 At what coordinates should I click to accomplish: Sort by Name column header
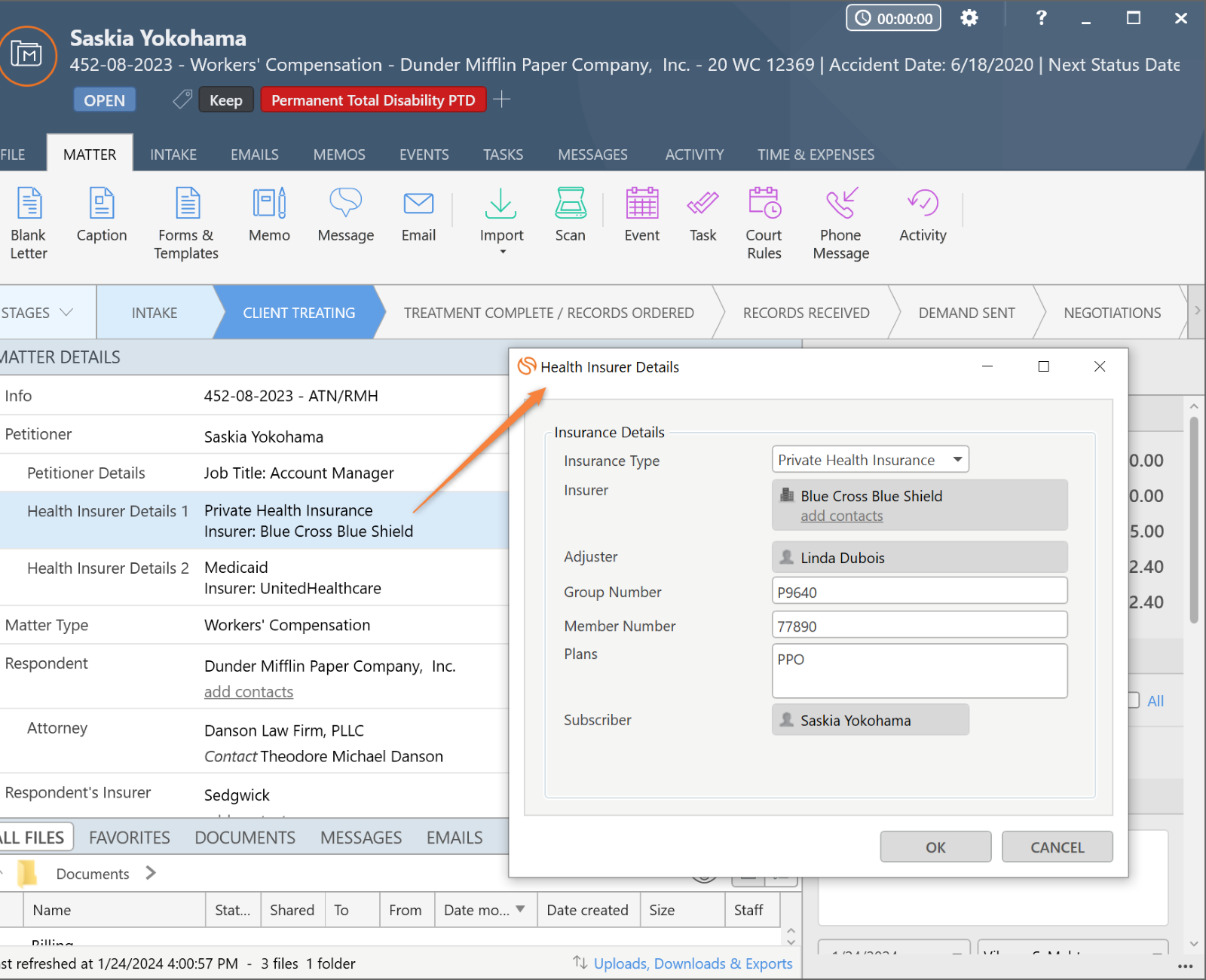click(115, 910)
